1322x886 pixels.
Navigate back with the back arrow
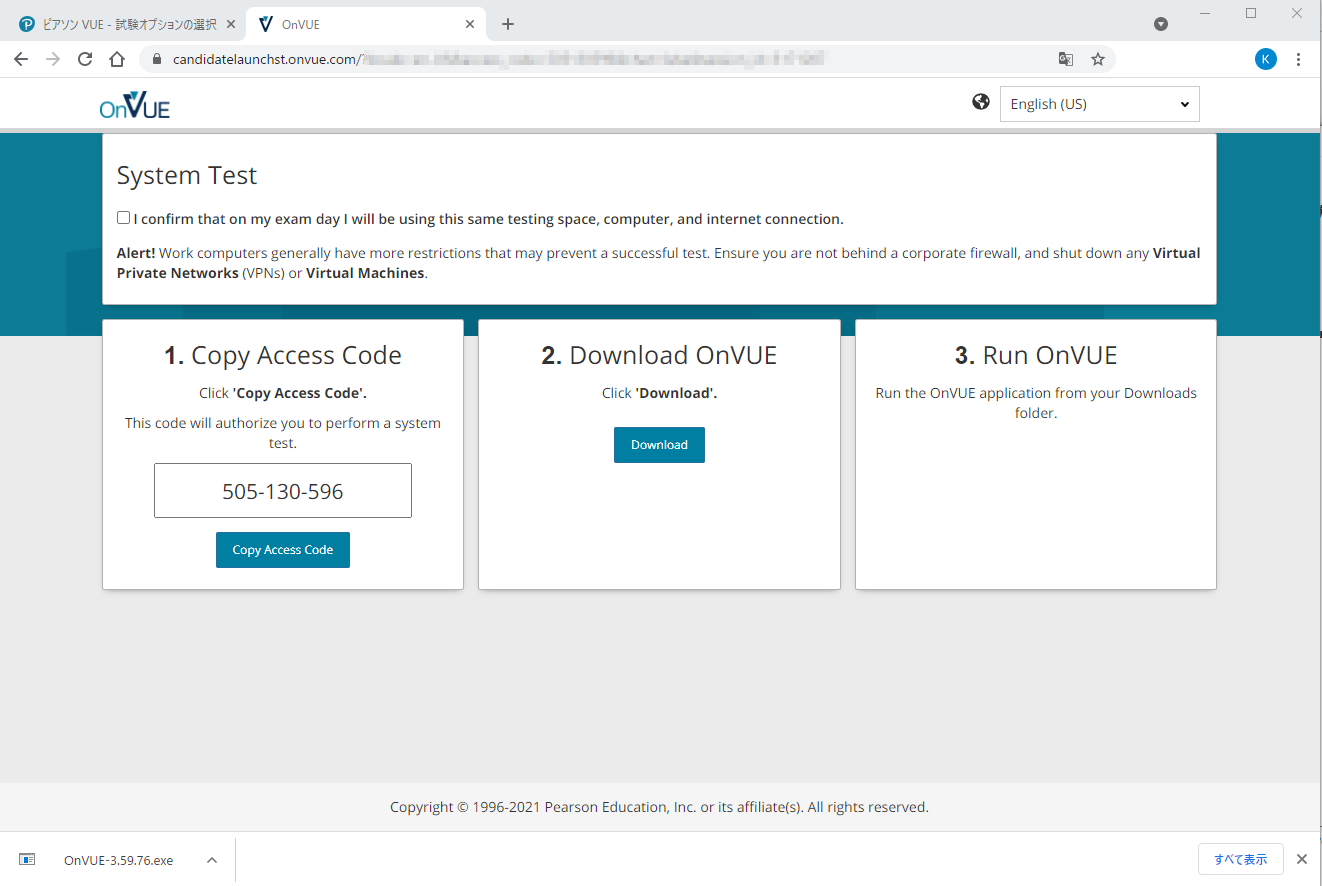pos(21,59)
